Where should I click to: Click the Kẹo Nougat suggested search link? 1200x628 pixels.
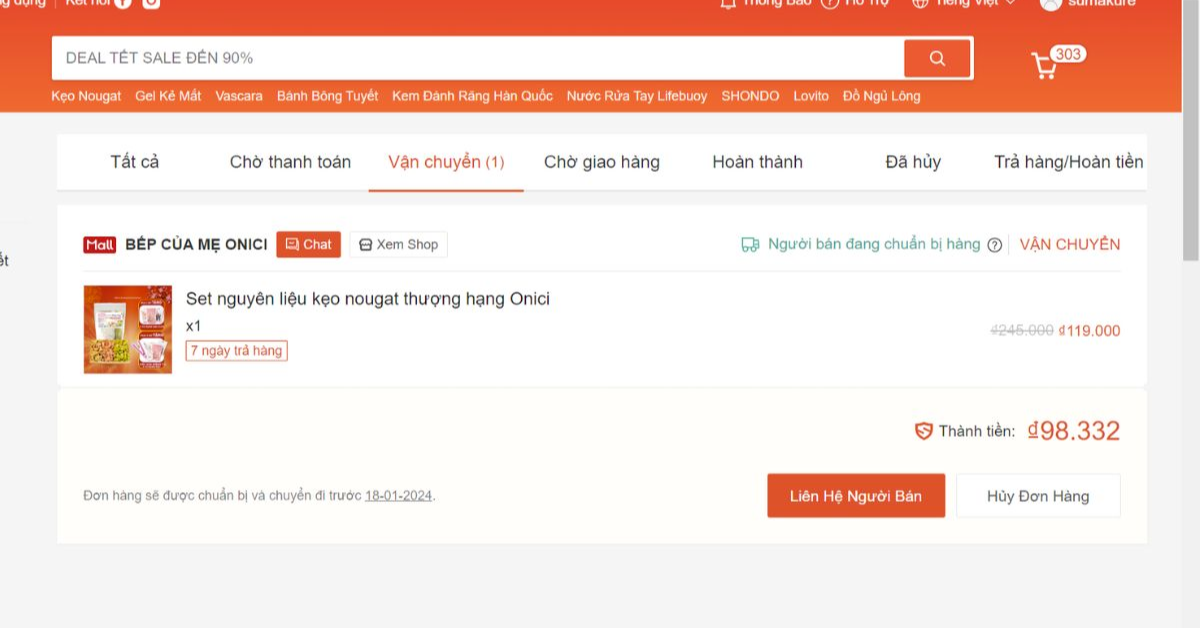86,96
